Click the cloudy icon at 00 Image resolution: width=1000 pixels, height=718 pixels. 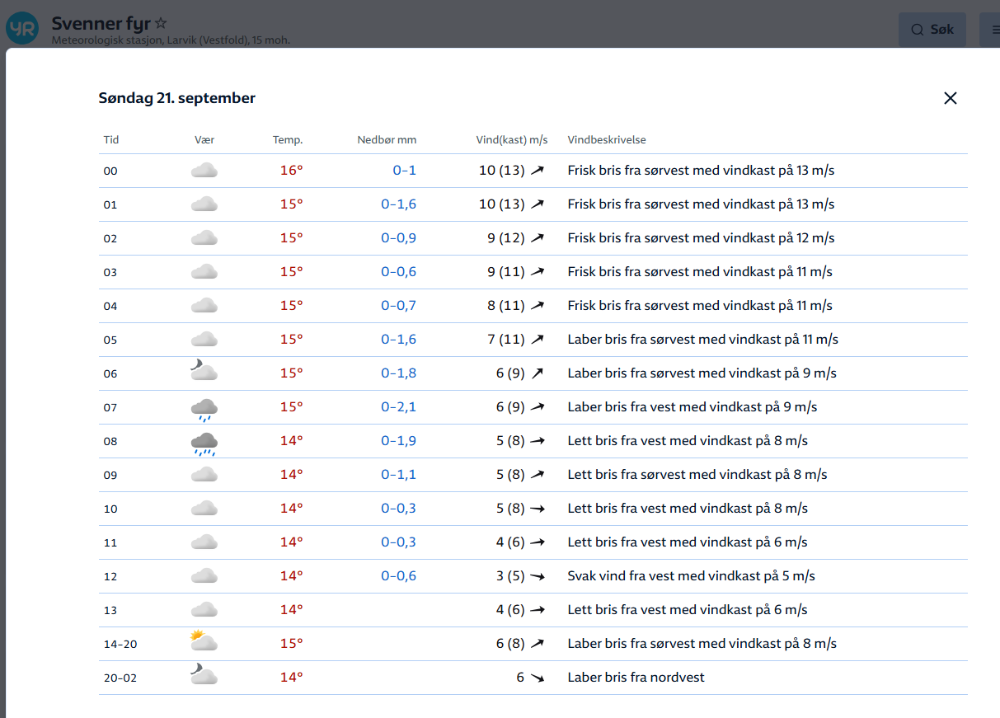click(x=204, y=171)
